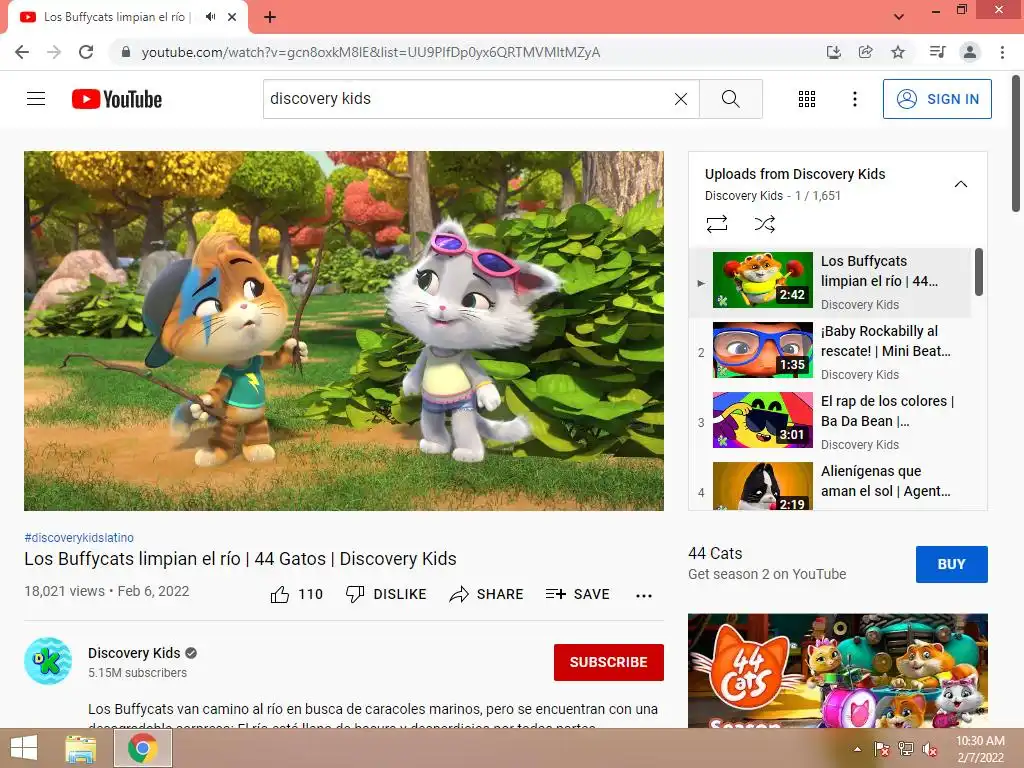
Task: Open the YouTube hamburger guide menu
Action: click(x=36, y=99)
